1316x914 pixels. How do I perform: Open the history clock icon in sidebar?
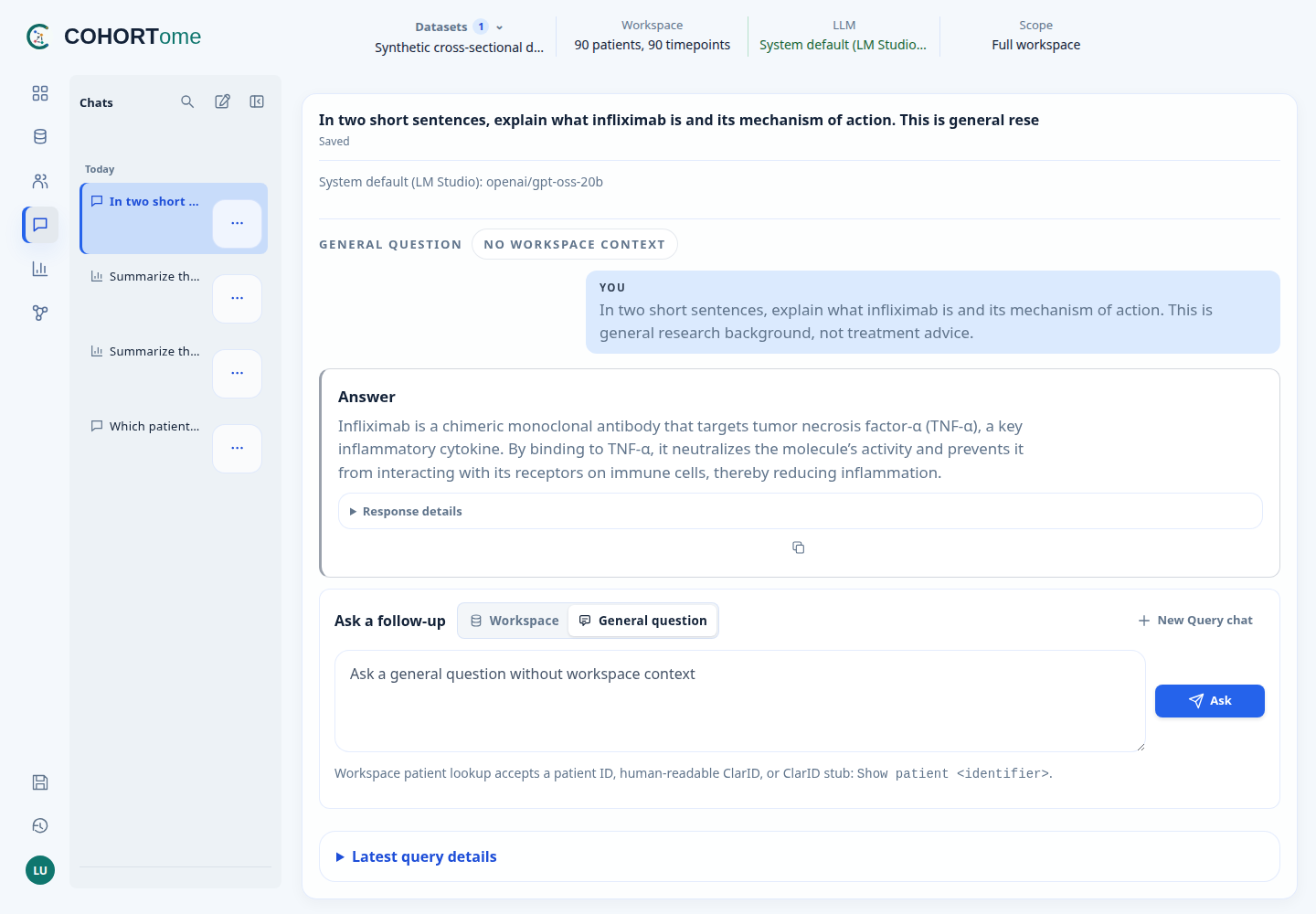click(40, 826)
